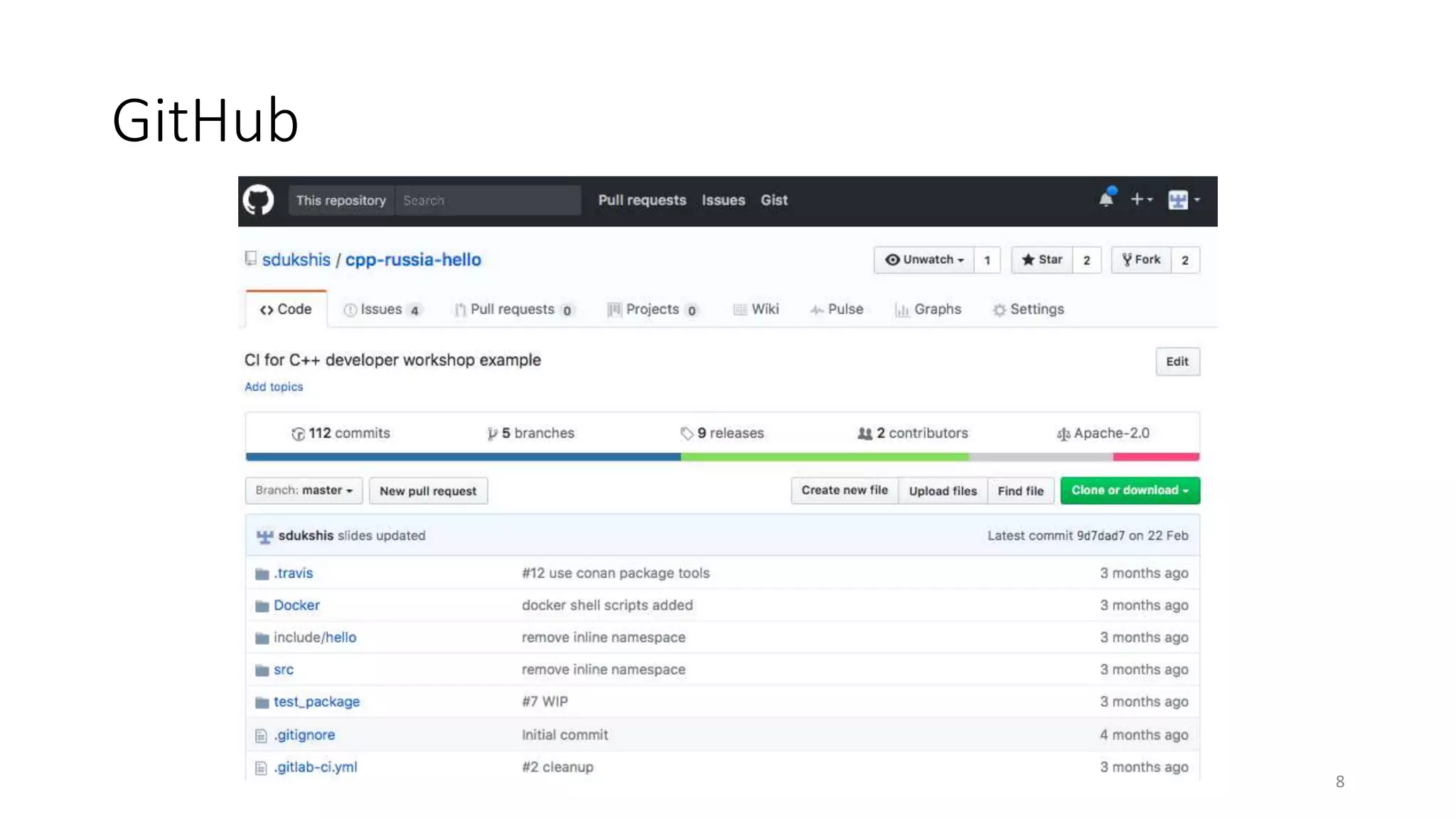
Task: View the stargazers count next to Star
Action: click(x=1086, y=260)
